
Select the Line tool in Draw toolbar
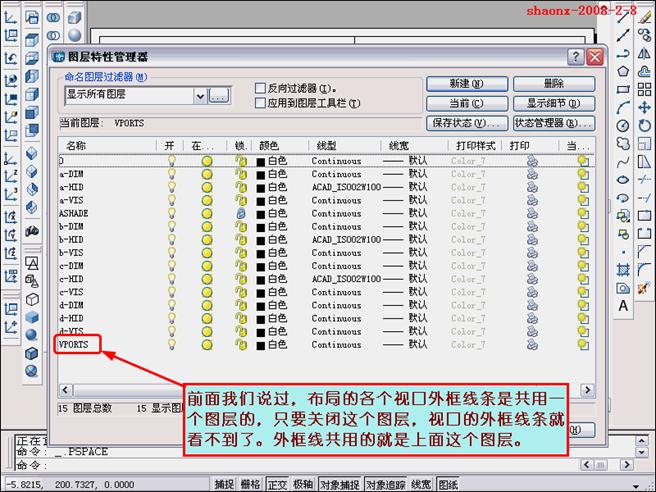coord(623,17)
